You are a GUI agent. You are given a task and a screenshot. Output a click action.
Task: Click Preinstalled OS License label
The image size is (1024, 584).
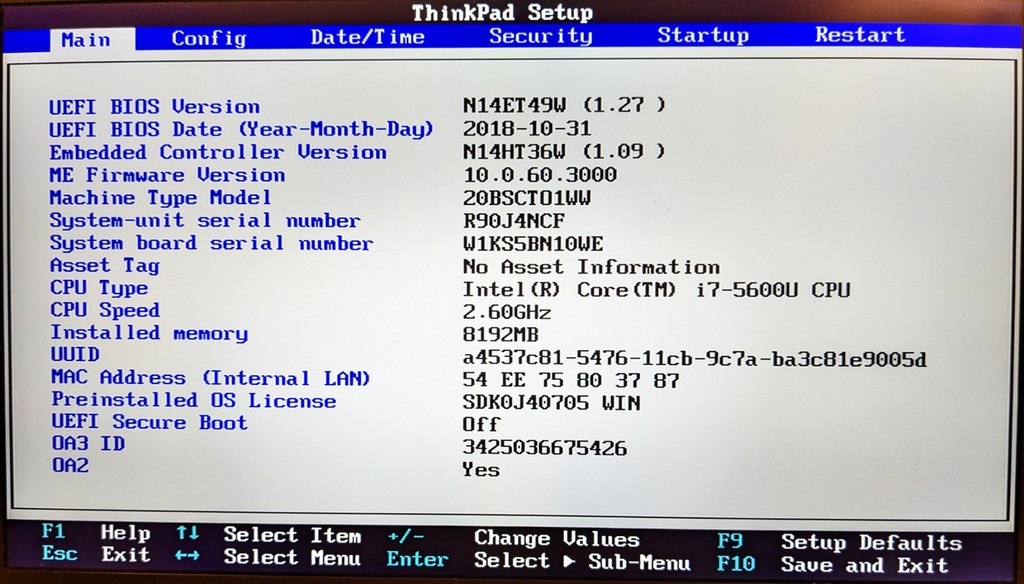194,400
